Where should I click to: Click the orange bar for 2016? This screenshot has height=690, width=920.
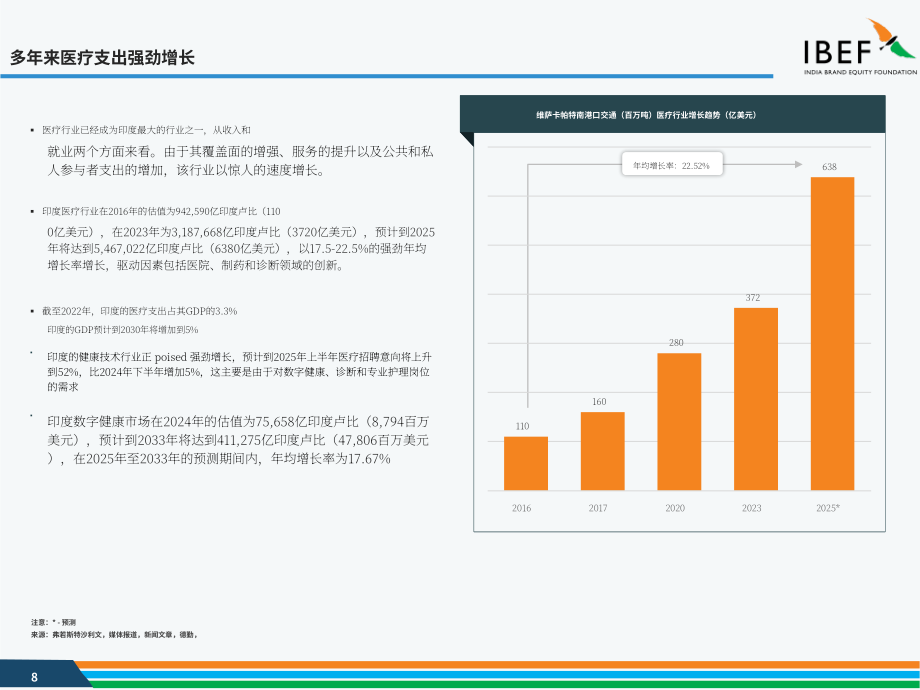tap(526, 464)
